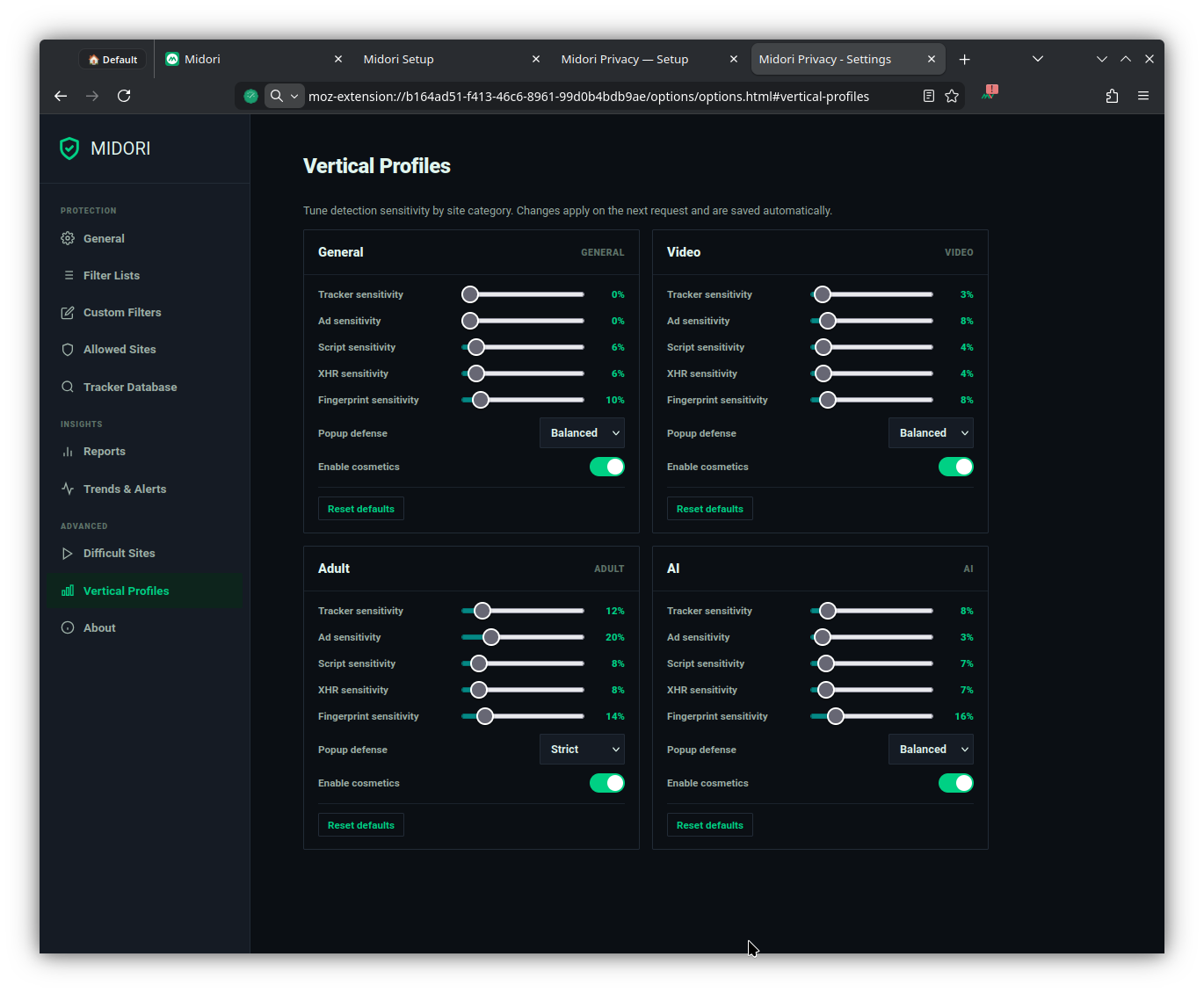Click the green extension identity icon in the address bar

[x=251, y=96]
